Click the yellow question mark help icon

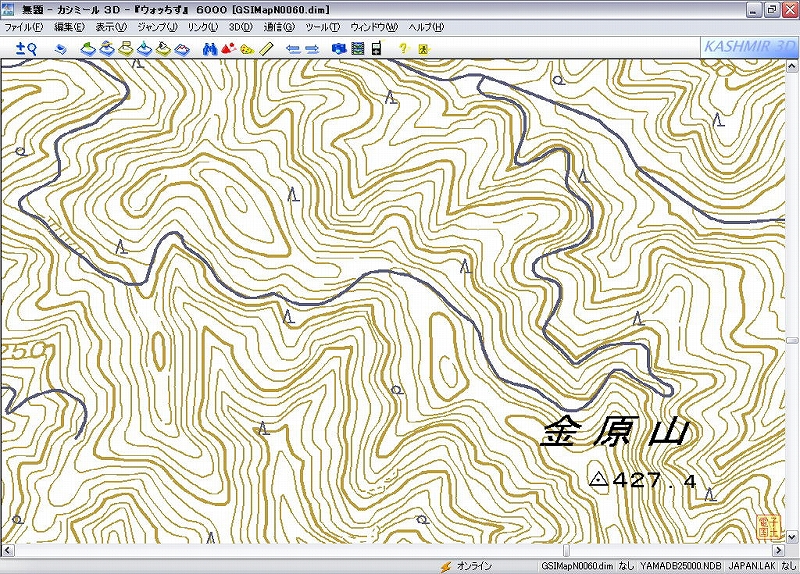click(404, 48)
